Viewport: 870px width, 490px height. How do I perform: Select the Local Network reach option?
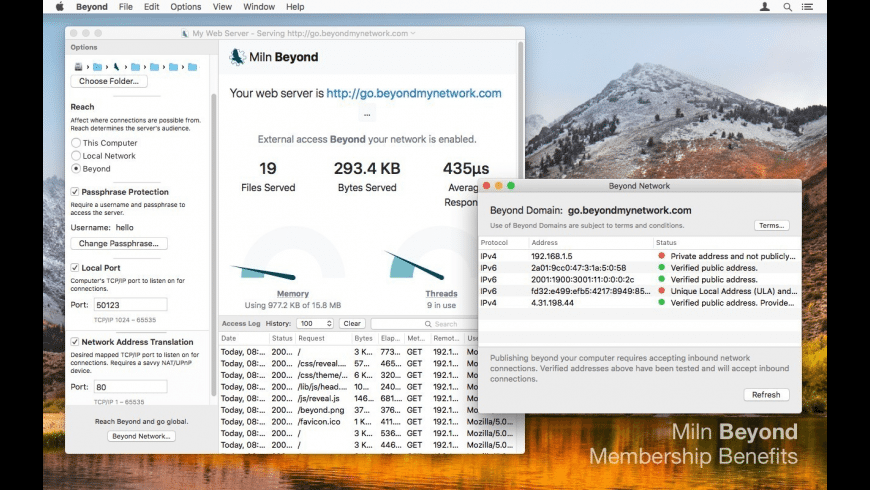[76, 156]
